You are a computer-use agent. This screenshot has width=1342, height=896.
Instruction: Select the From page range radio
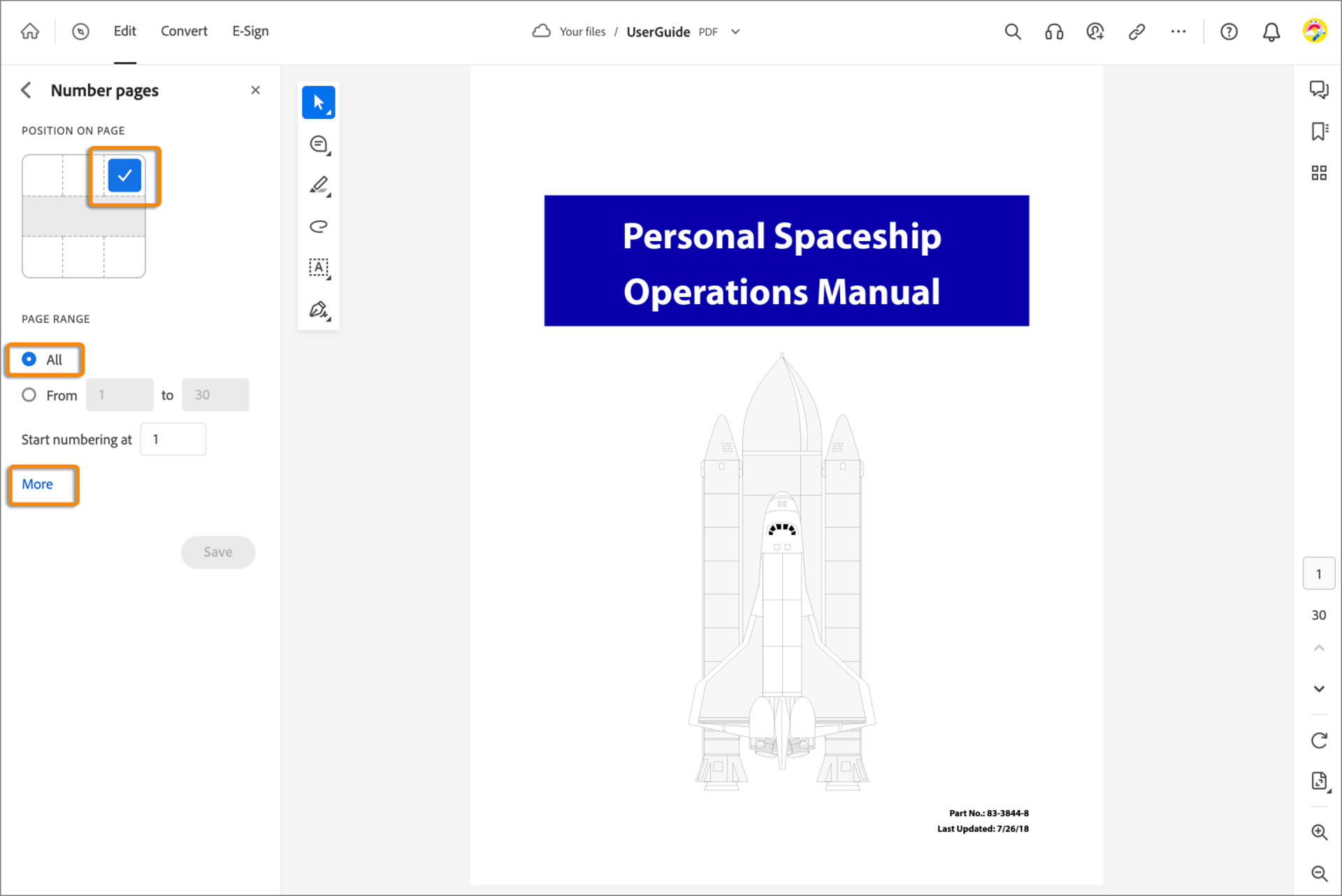coord(29,395)
